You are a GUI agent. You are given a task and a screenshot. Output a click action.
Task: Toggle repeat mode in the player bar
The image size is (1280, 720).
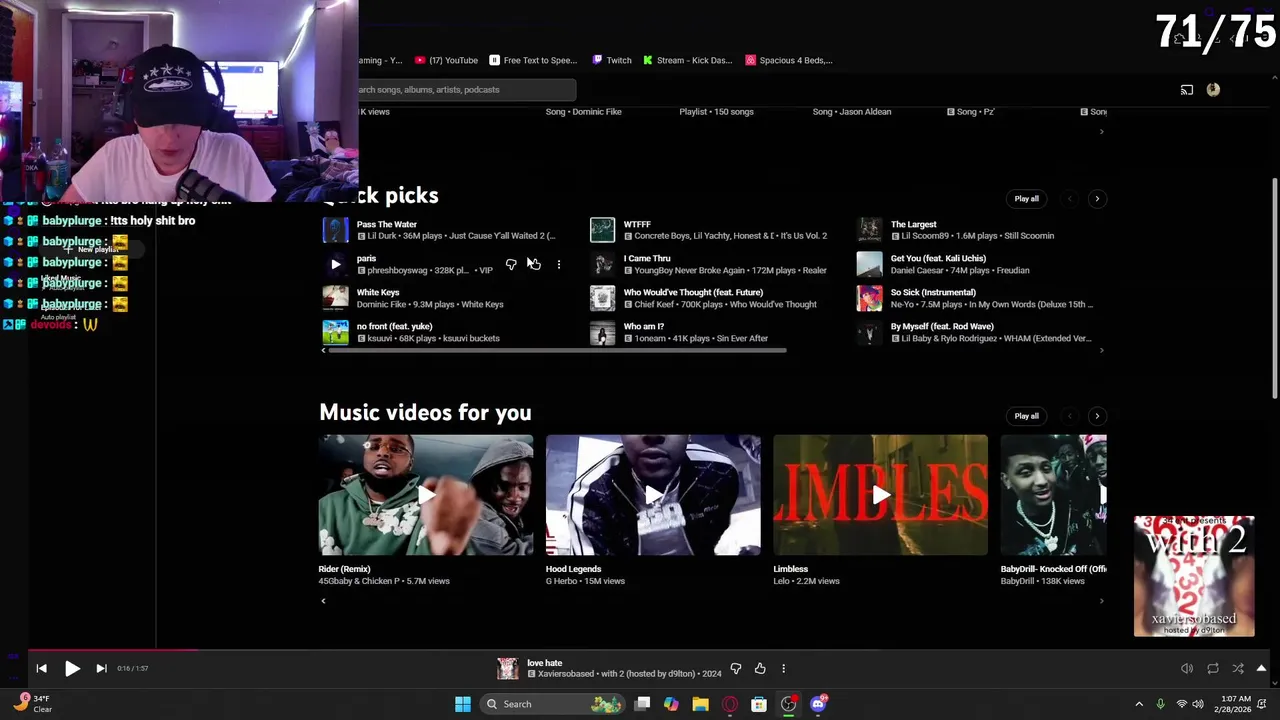(1213, 668)
